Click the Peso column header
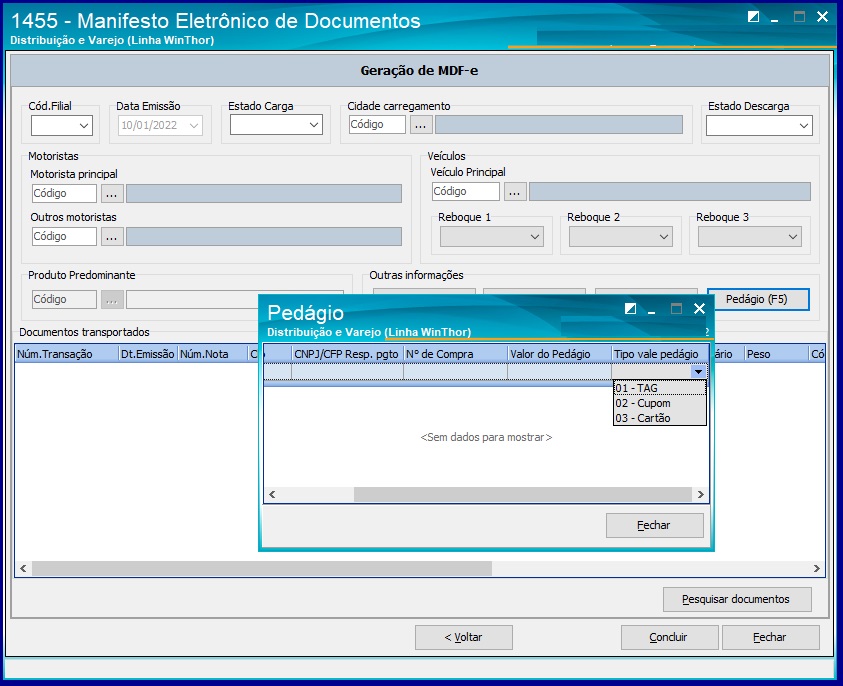The width and height of the screenshot is (843, 686). (x=776, y=354)
